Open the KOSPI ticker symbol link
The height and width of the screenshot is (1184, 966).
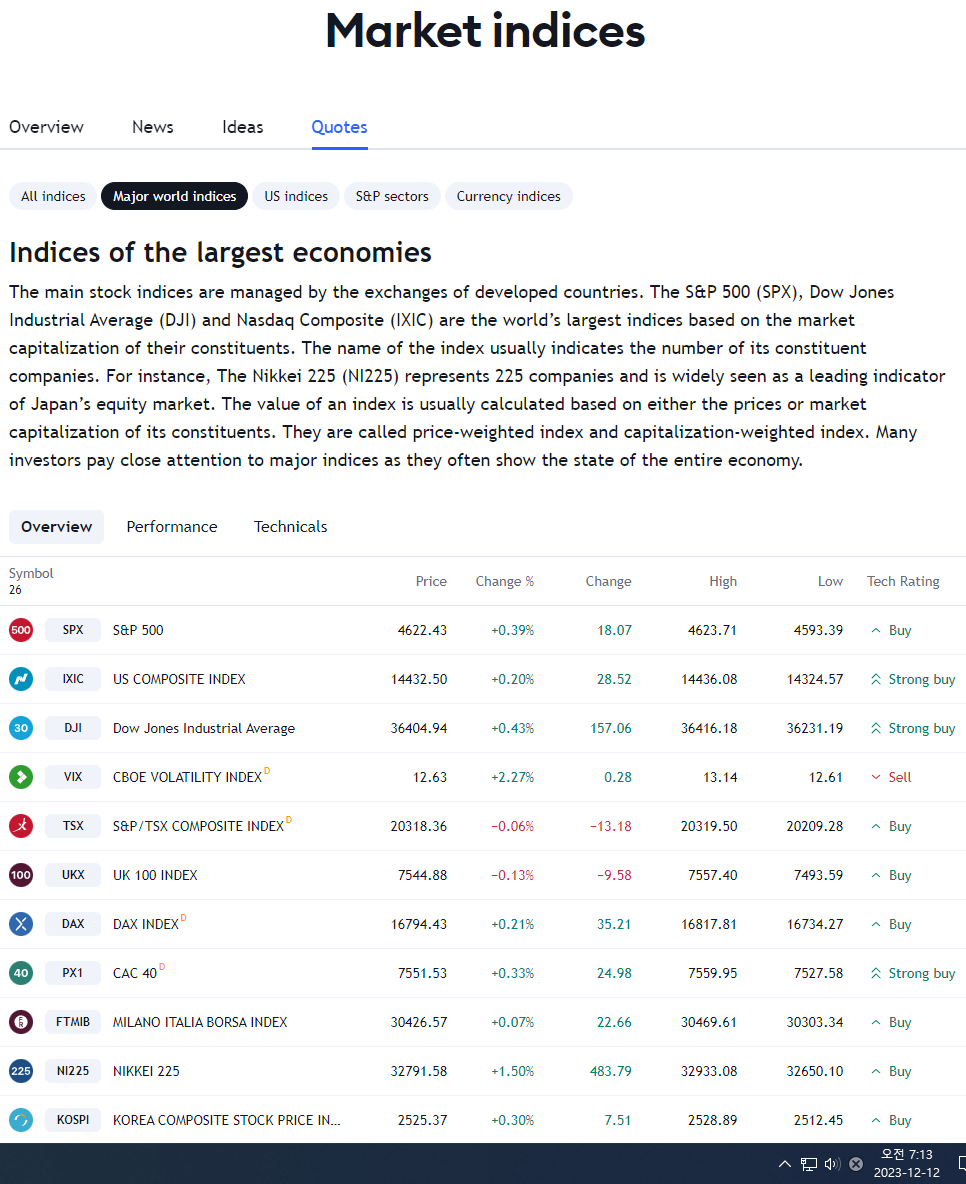[x=73, y=1120]
